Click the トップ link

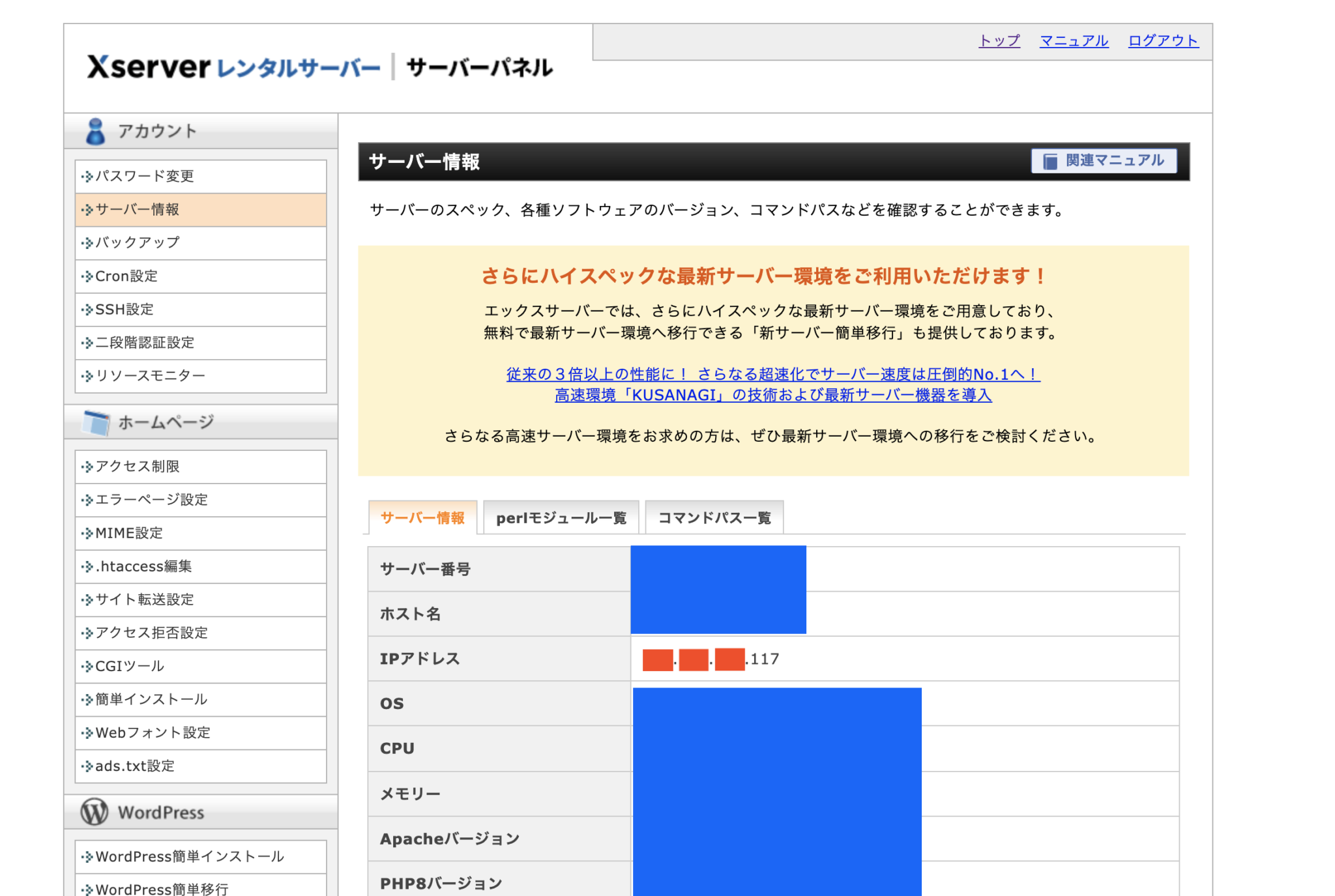(x=999, y=40)
